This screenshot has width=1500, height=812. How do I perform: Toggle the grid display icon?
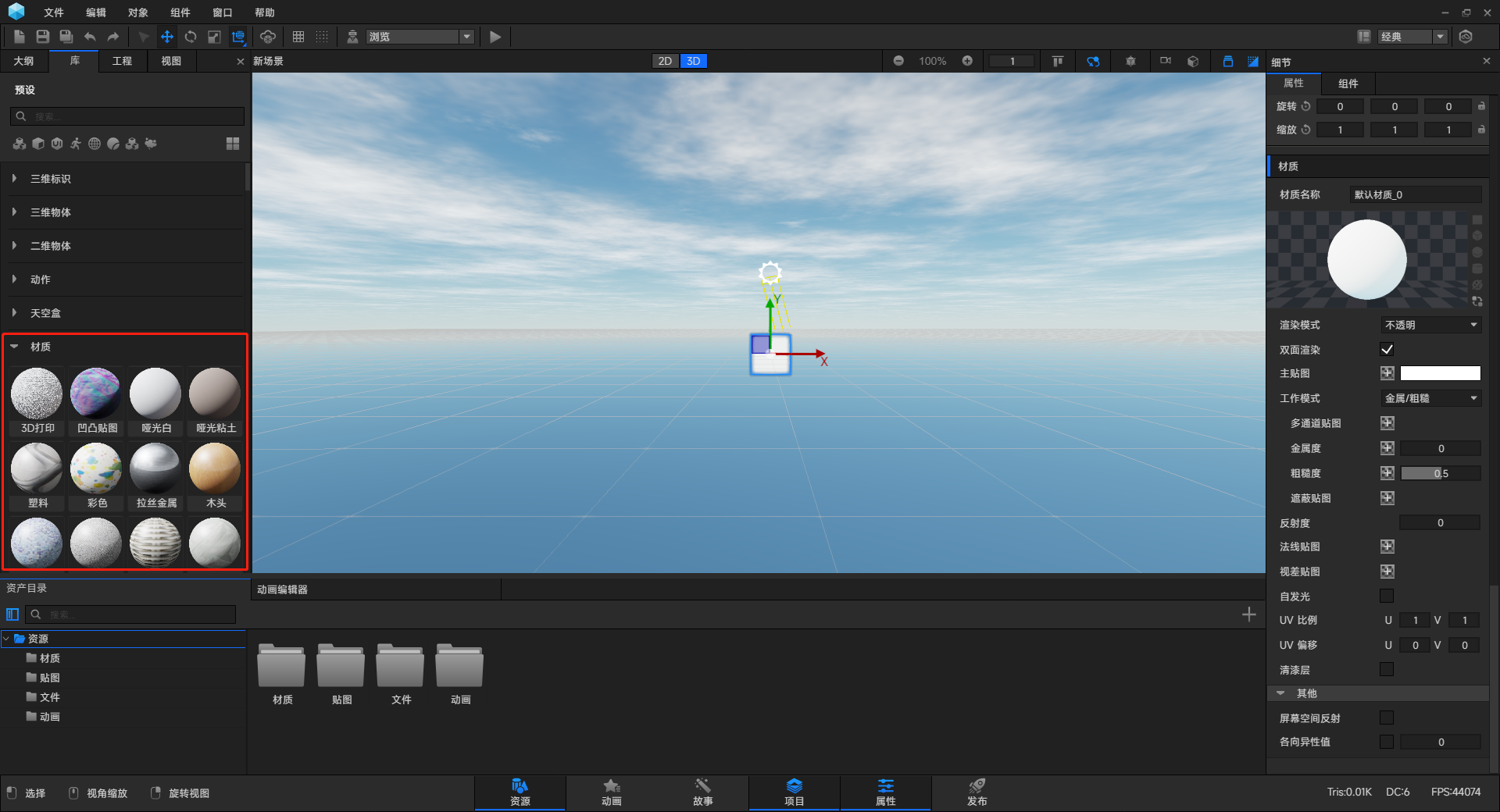[x=298, y=37]
